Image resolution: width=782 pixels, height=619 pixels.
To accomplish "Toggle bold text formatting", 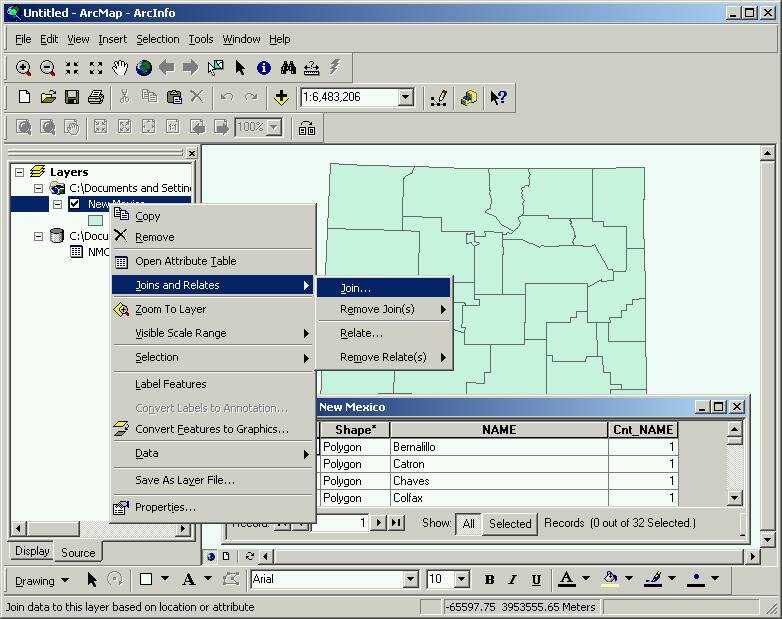I will tap(489, 579).
